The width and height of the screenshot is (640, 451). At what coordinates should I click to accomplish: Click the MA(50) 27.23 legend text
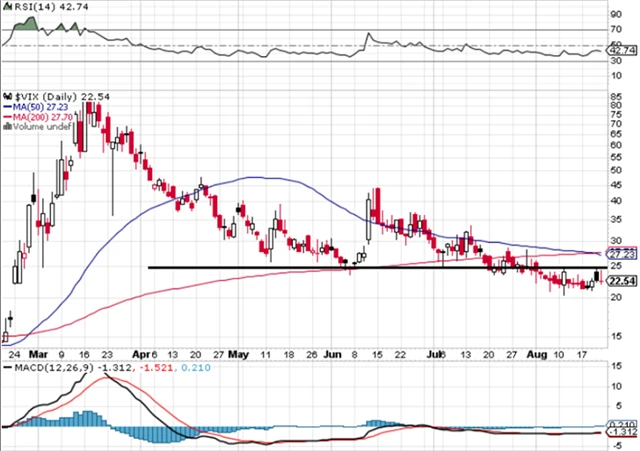(x=37, y=103)
